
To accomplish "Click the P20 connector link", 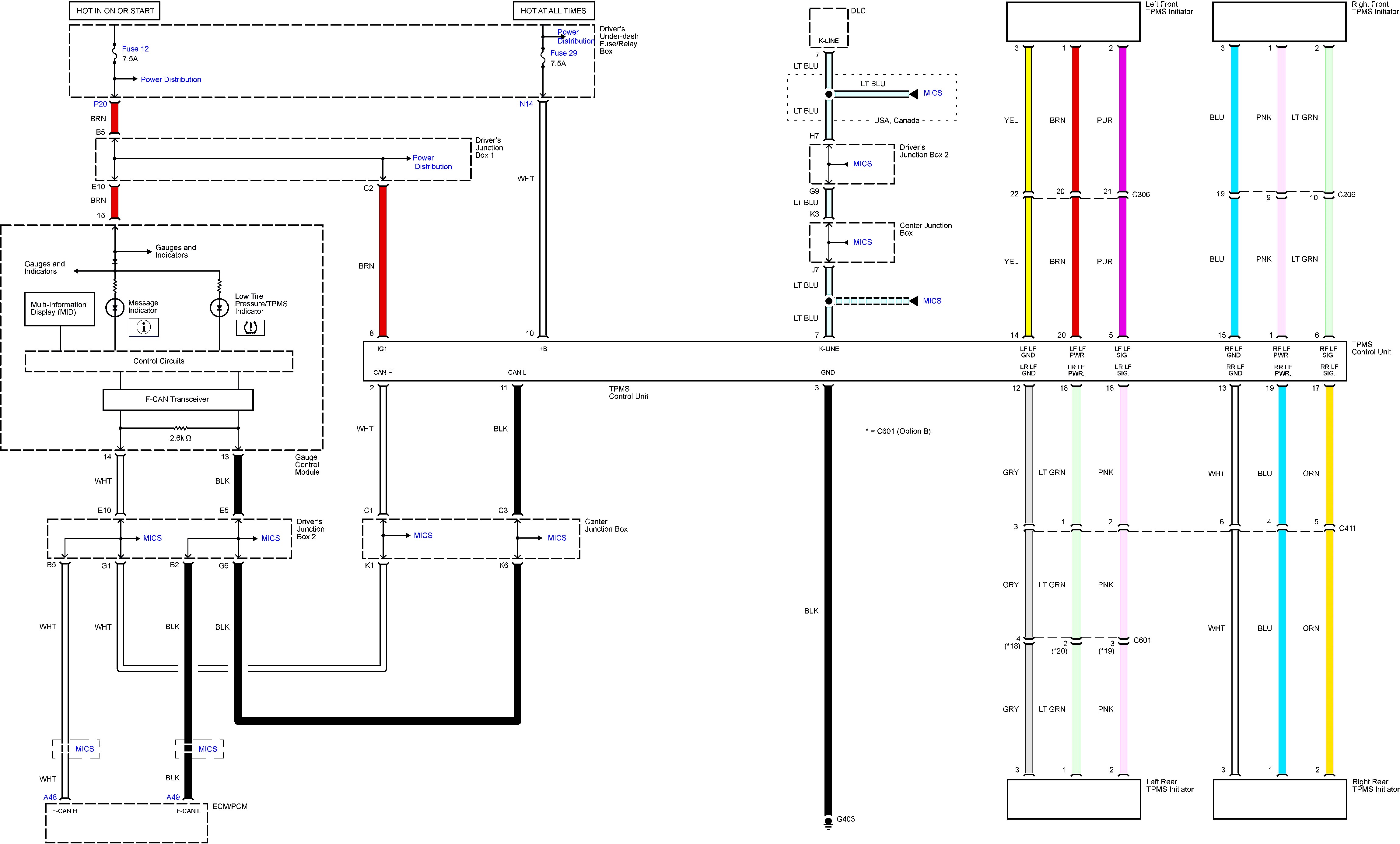I will point(100,104).
